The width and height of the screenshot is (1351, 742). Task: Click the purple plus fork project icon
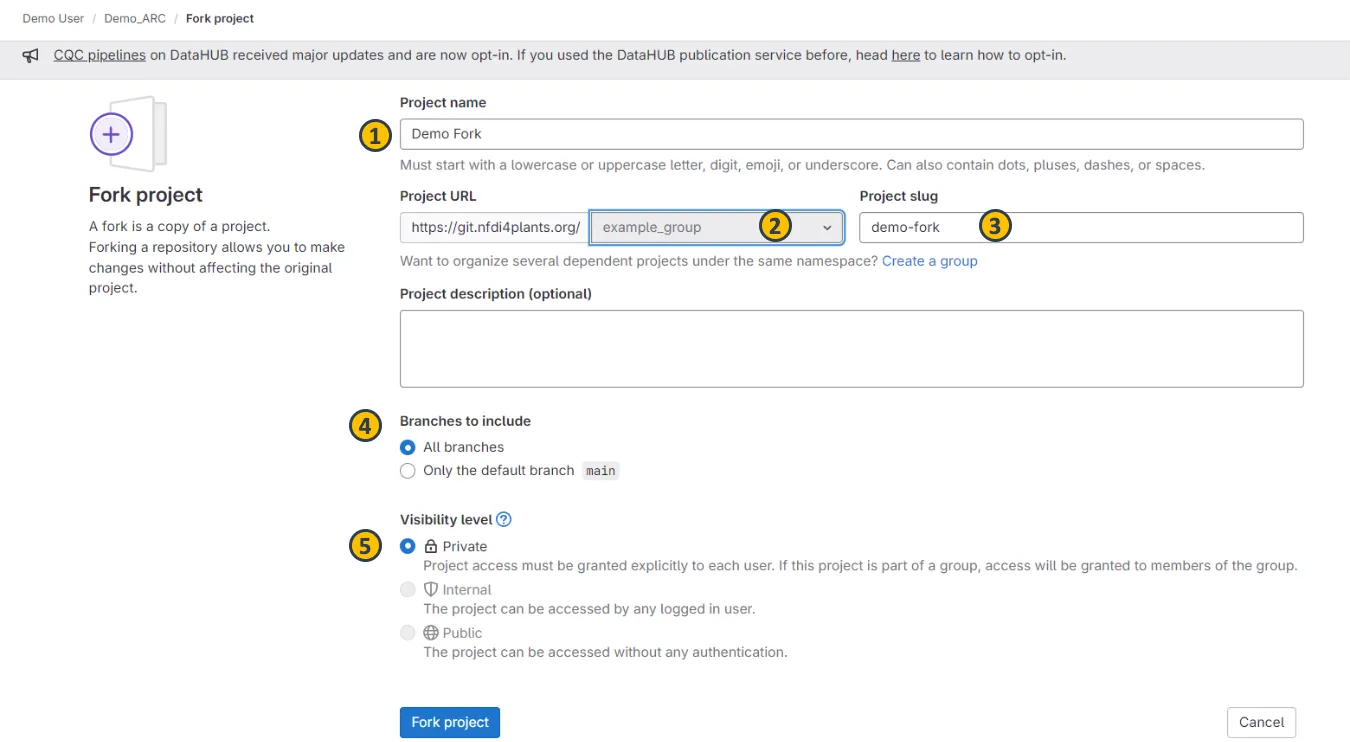[111, 134]
